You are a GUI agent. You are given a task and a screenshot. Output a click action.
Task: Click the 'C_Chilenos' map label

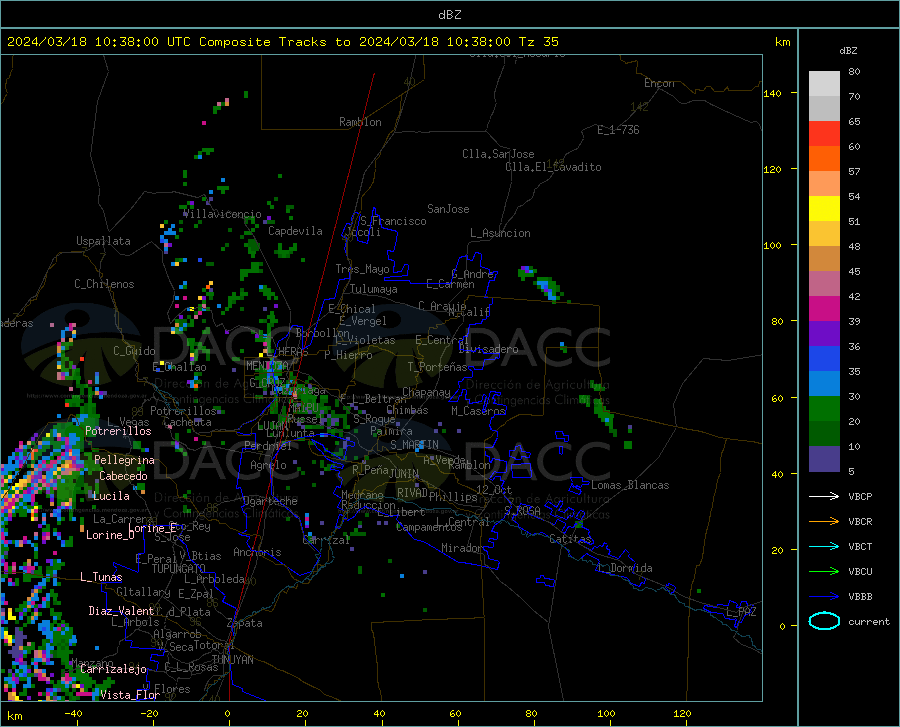104,284
